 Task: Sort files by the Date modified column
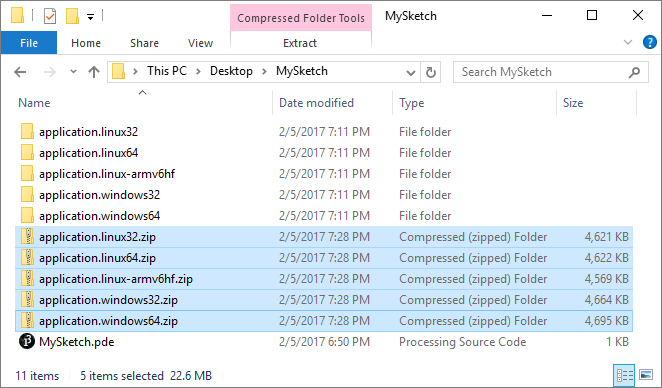[316, 103]
